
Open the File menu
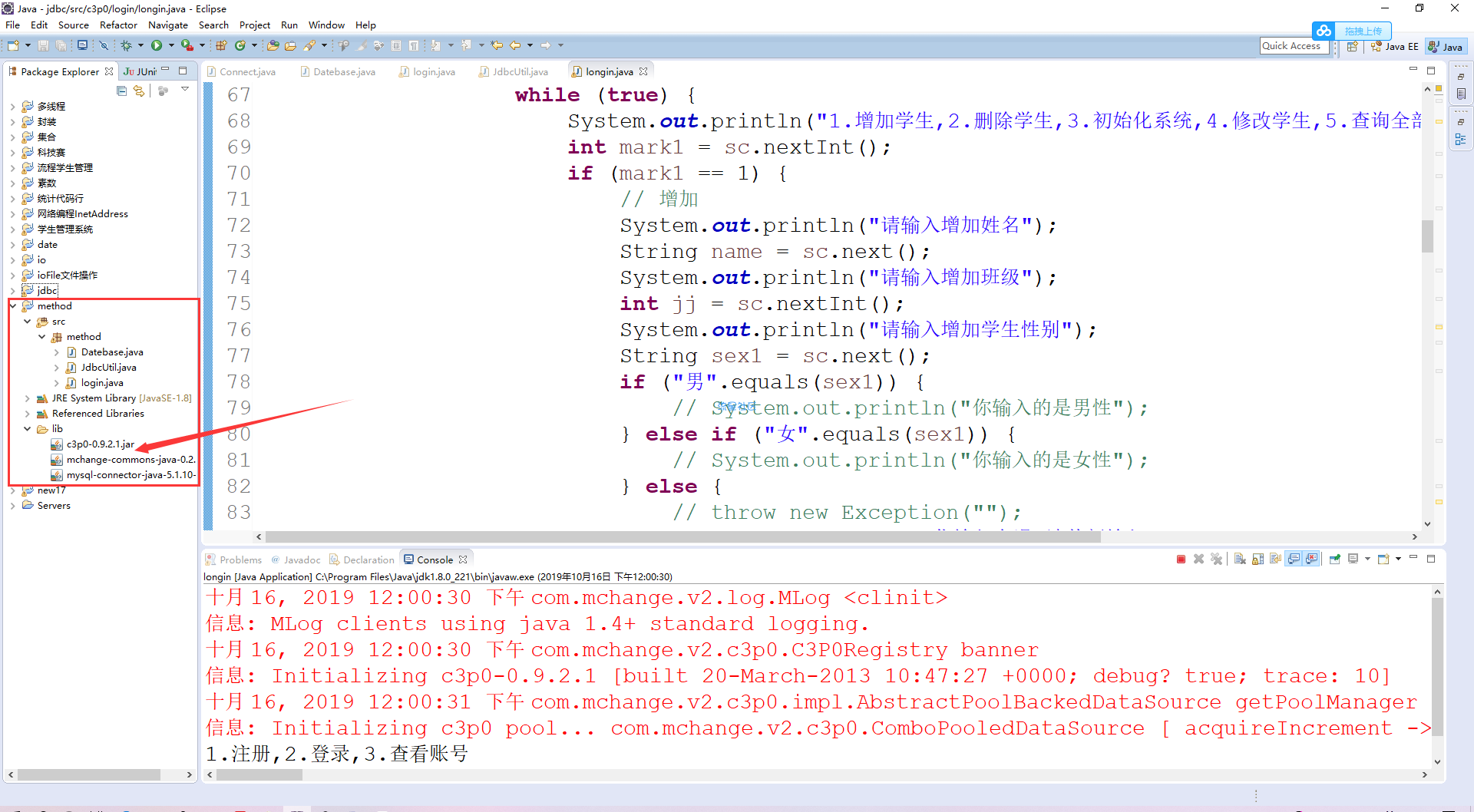click(x=12, y=25)
